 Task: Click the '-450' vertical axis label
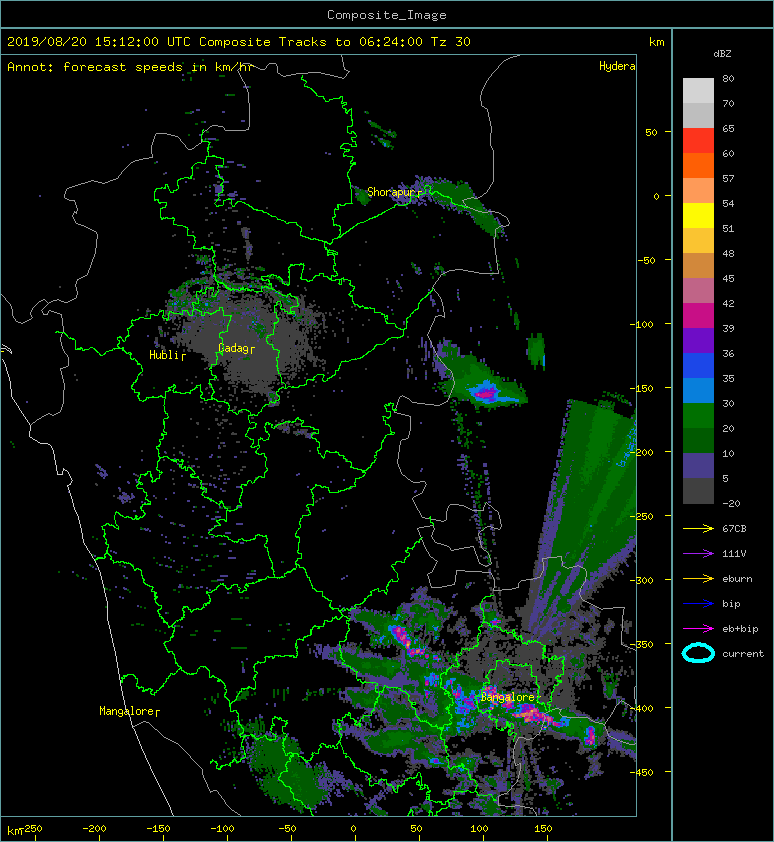pyautogui.click(x=641, y=772)
